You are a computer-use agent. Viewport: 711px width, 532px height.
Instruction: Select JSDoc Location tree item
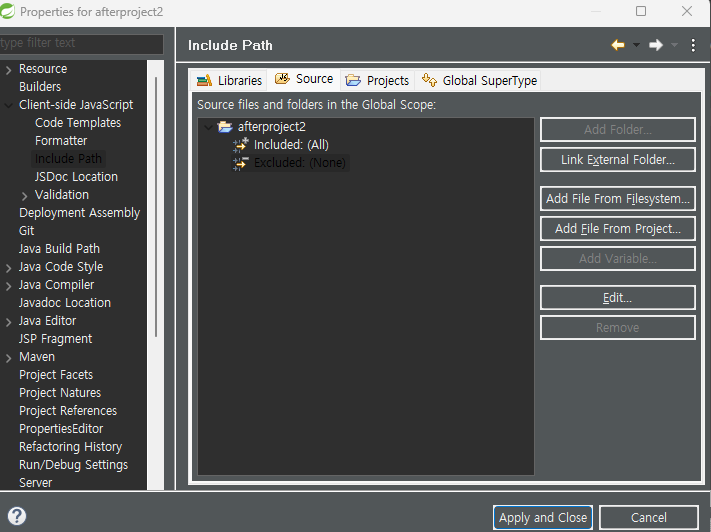(76, 176)
